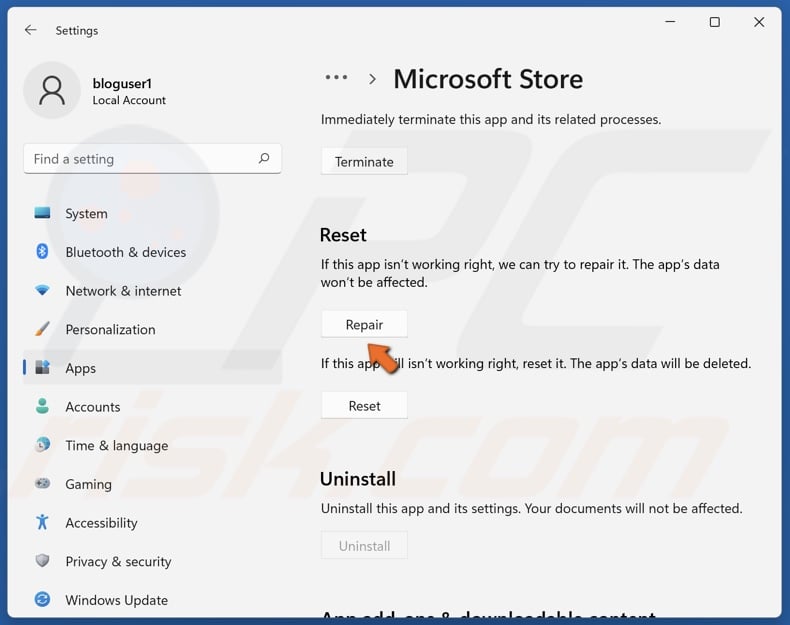Open Windows Update page
This screenshot has width=790, height=625.
116,600
